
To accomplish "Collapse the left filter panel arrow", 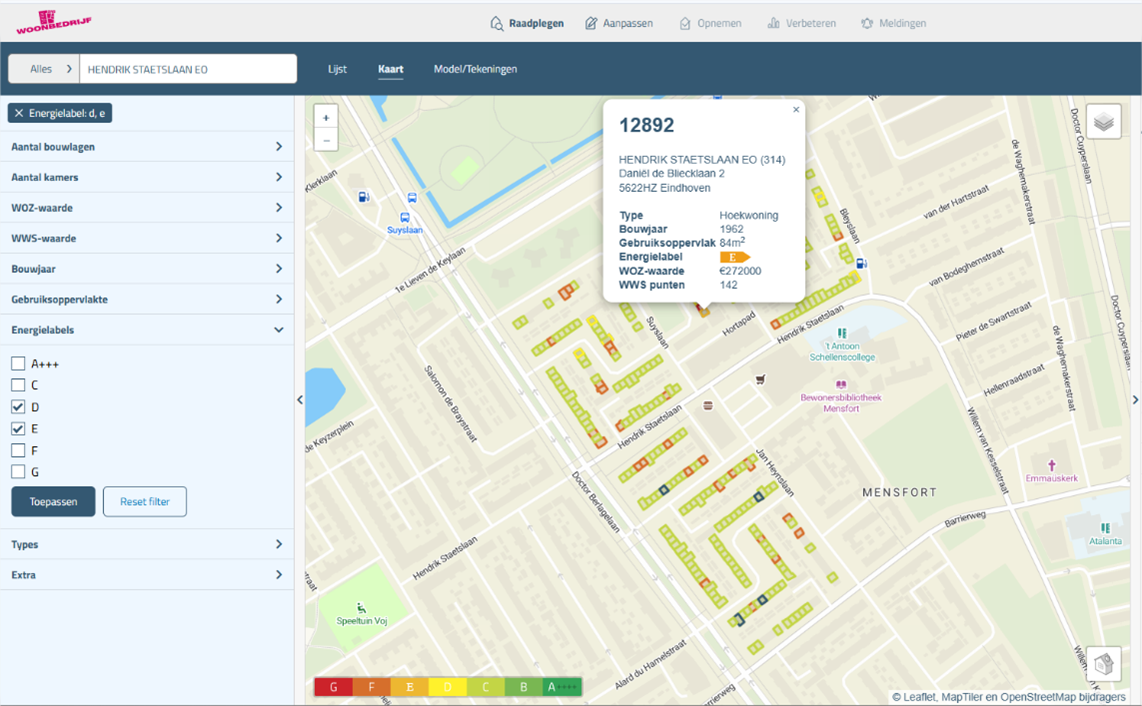I will (x=300, y=400).
